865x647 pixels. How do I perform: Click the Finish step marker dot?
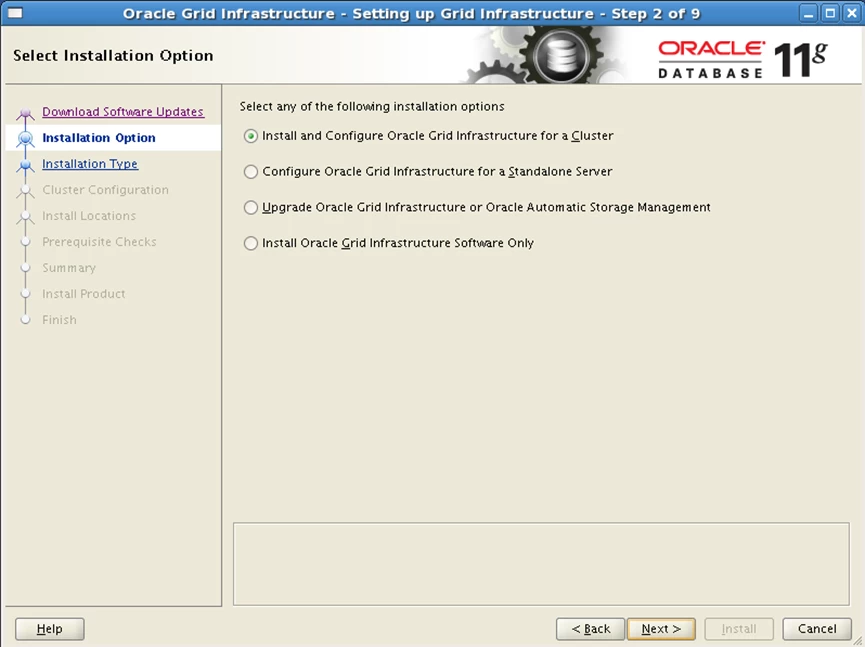coord(25,319)
